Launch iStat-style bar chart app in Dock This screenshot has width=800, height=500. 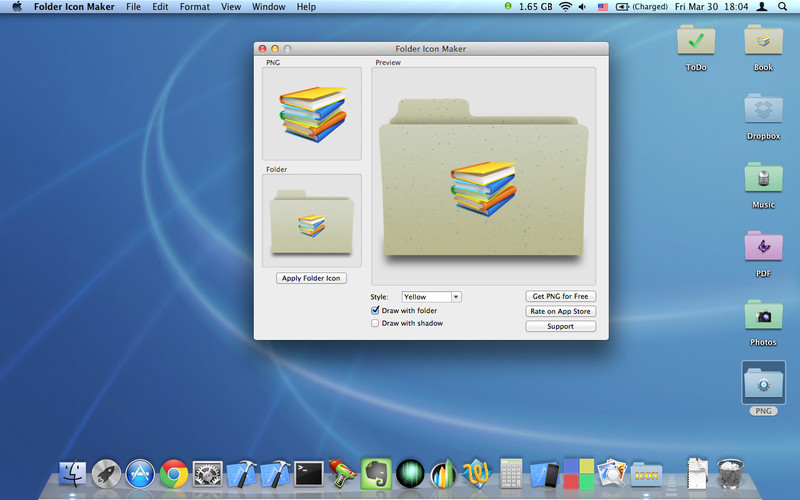[x=443, y=474]
